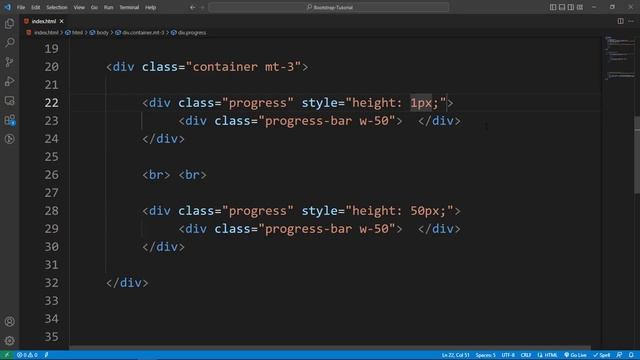The width and height of the screenshot is (640, 360).
Task: Open the Accounts menu icon
Action: coord(9,322)
